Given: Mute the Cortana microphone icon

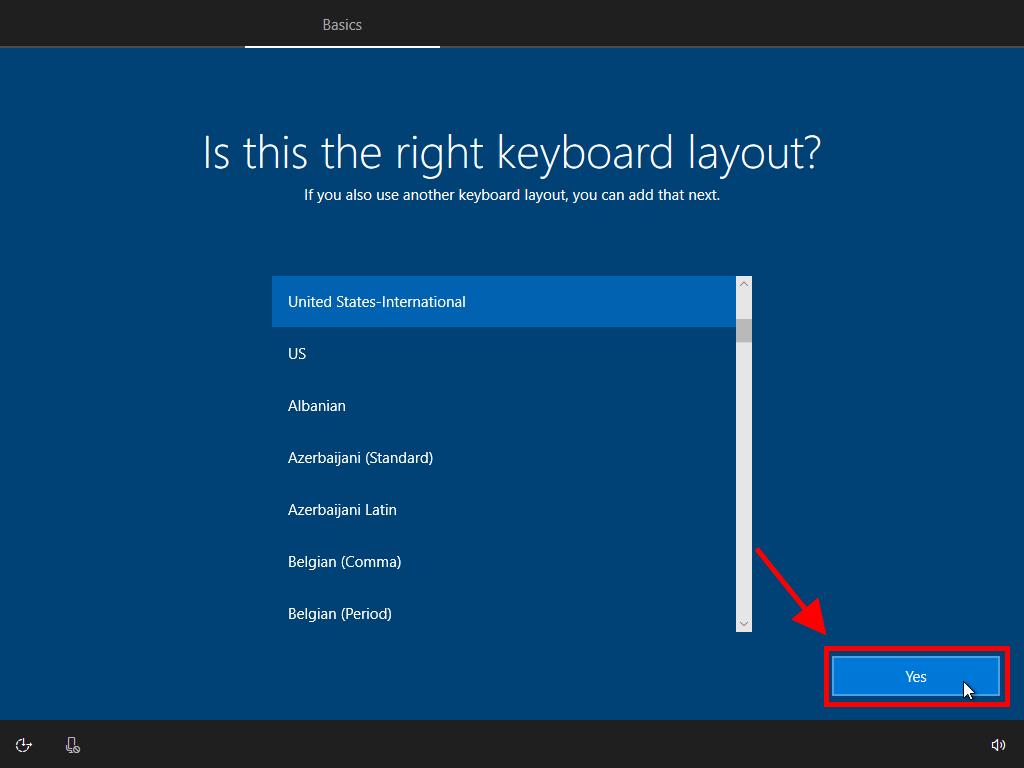Looking at the screenshot, I should (x=73, y=745).
